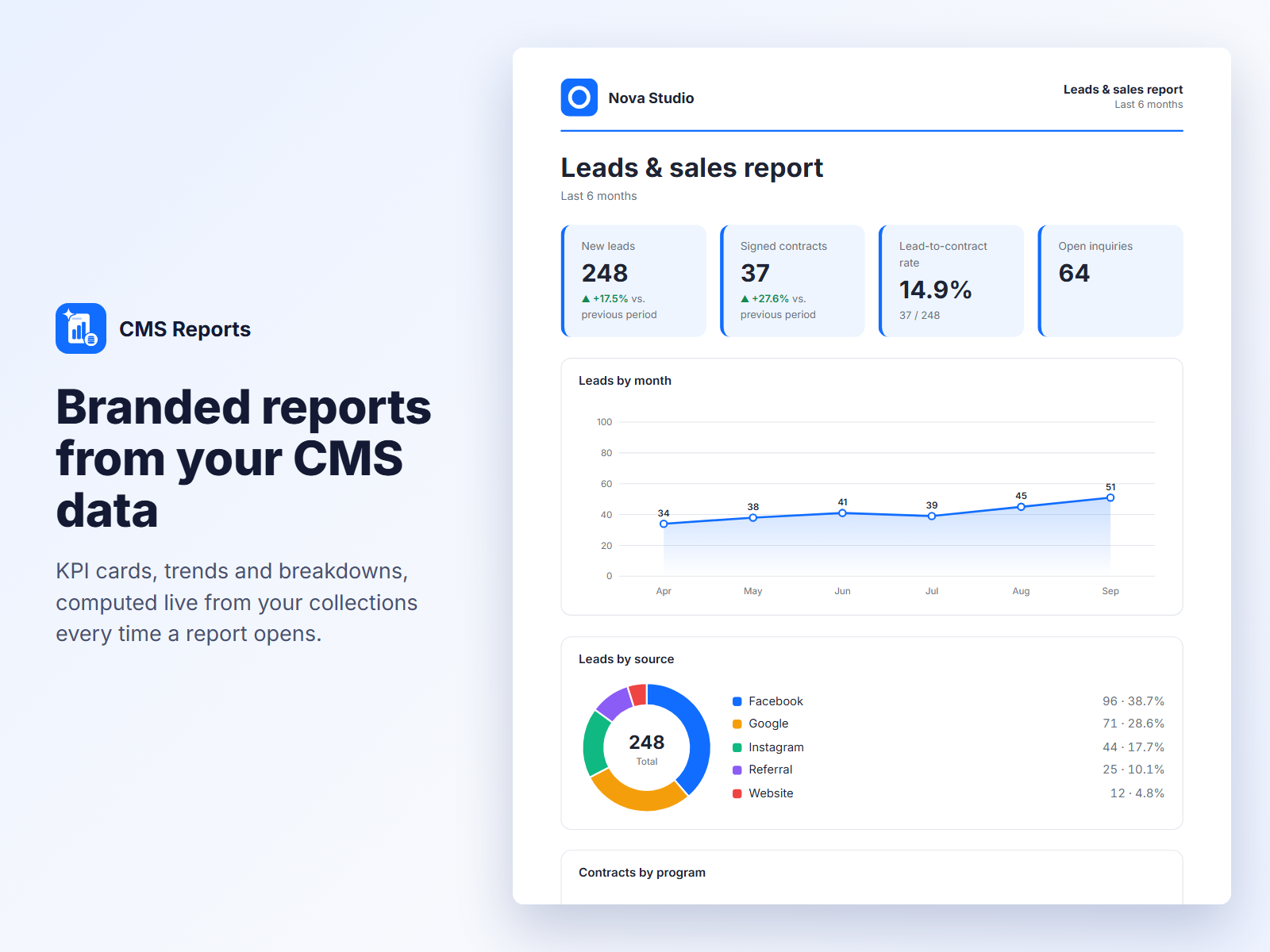Screen dimensions: 1270x952
Task: Click the Contracts by program section title
Action: [642, 873]
